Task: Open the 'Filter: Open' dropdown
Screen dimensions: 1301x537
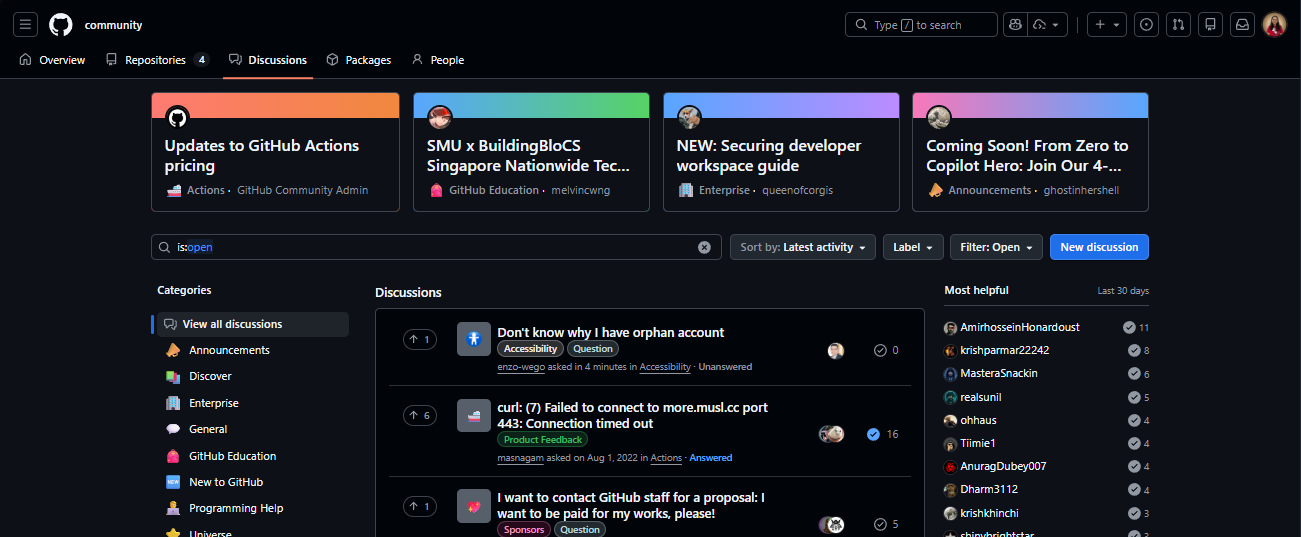Action: click(996, 247)
